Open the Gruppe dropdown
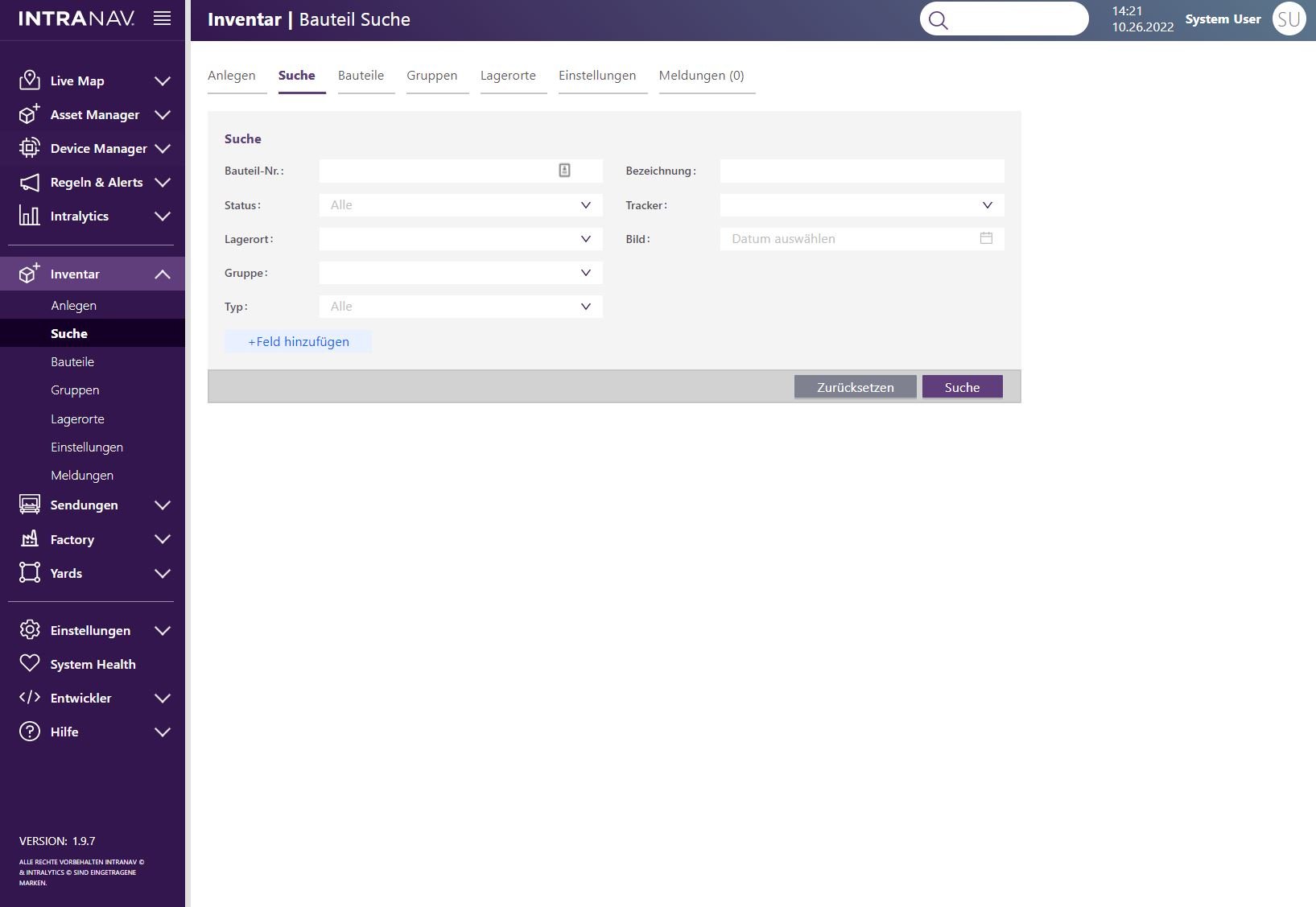 point(460,273)
